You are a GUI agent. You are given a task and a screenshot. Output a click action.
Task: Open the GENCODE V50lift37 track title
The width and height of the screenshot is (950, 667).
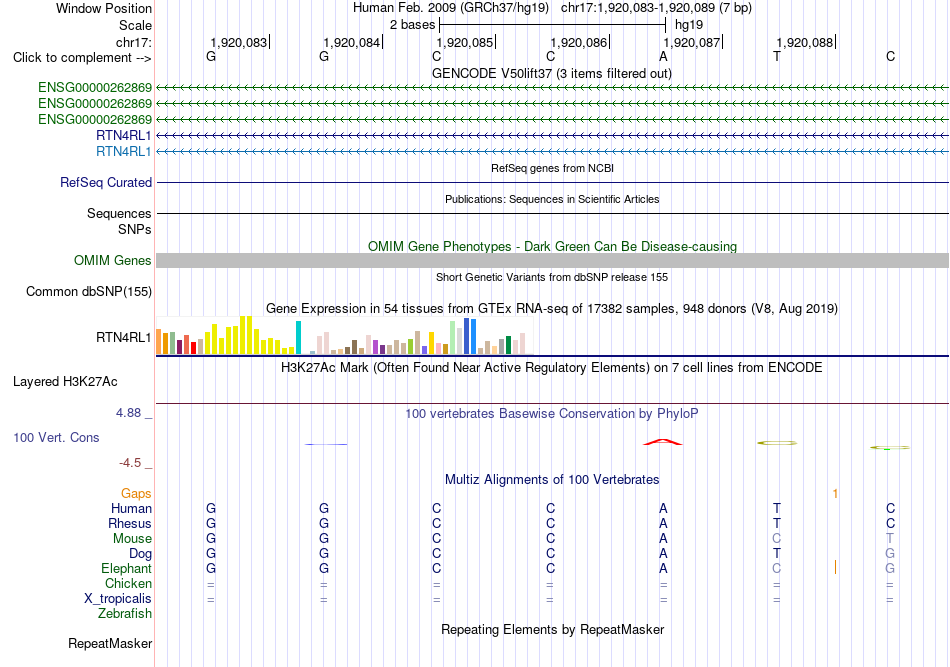click(x=552, y=73)
